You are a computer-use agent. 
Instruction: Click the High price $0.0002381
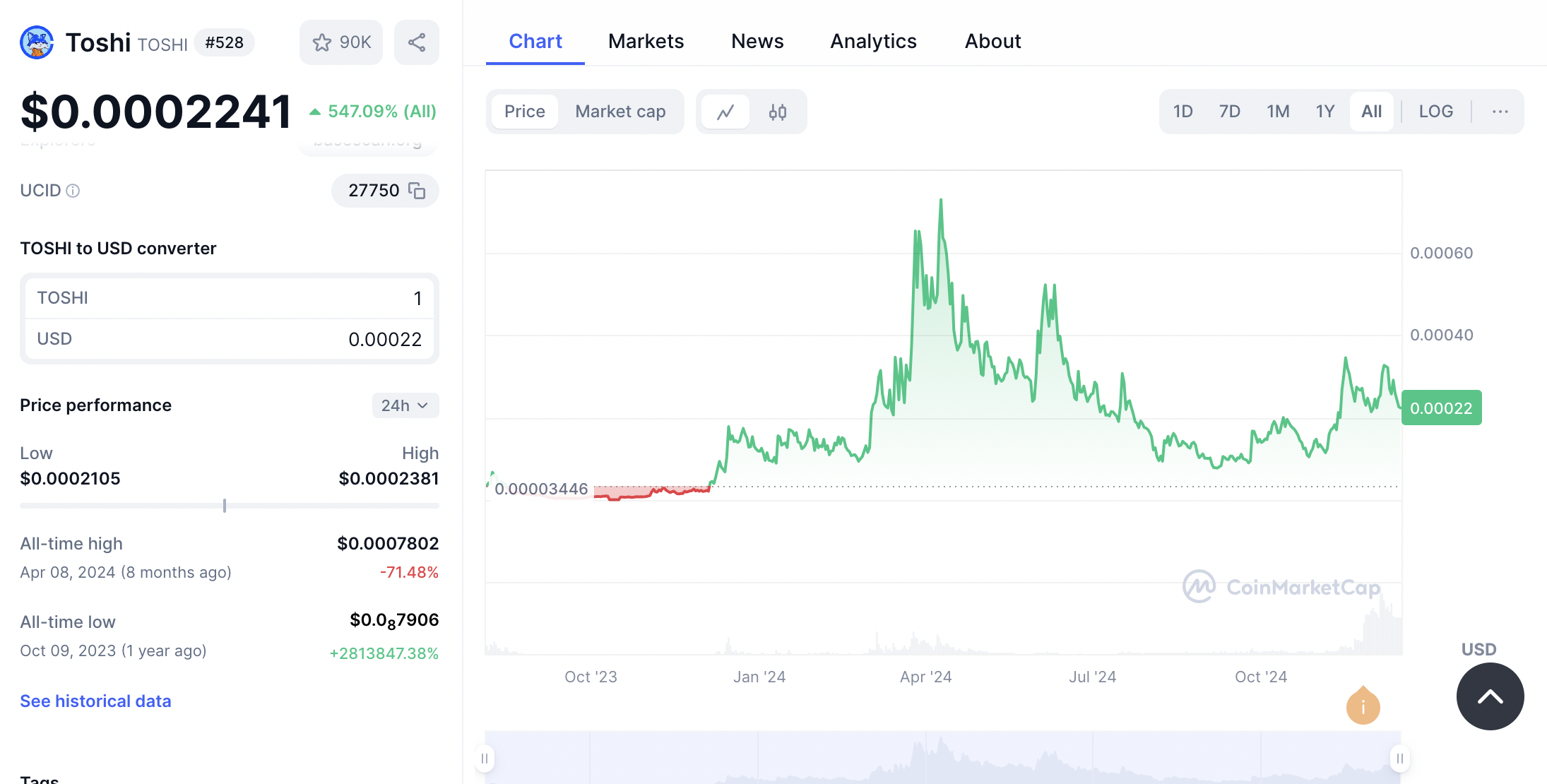[389, 478]
